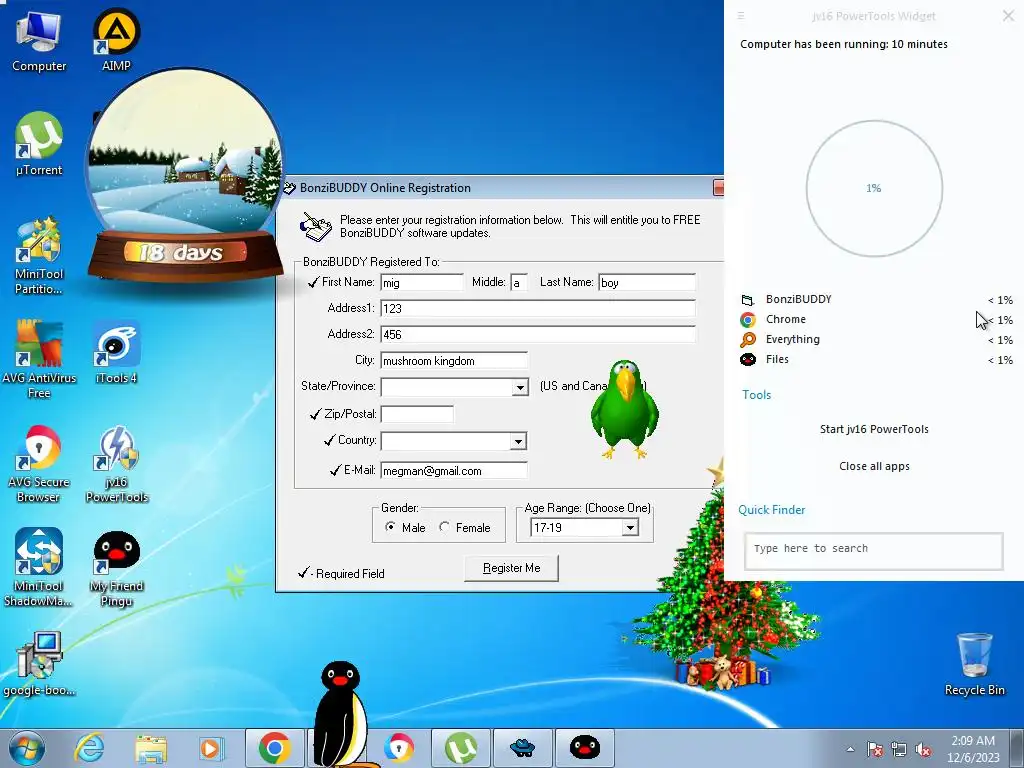Expand the State/Province dropdown
The image size is (1024, 768).
[x=520, y=387]
